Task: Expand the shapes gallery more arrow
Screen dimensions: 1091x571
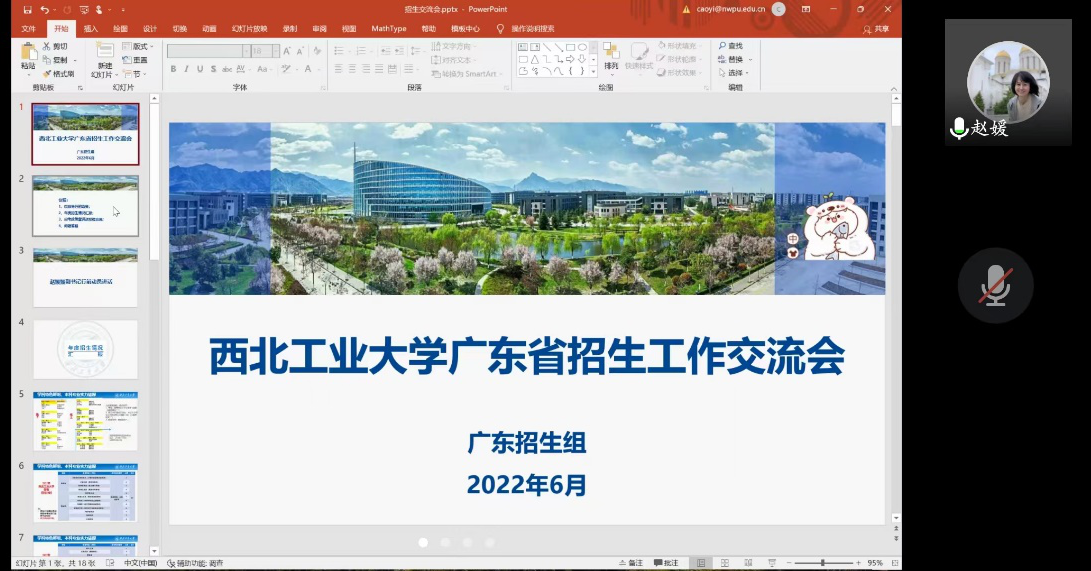Action: pyautogui.click(x=594, y=72)
